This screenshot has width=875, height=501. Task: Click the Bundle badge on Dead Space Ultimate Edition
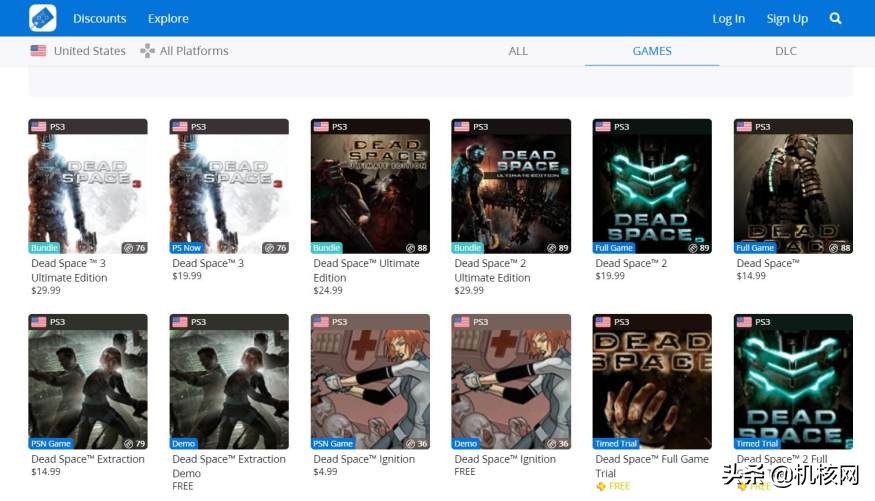pyautogui.click(x=326, y=248)
